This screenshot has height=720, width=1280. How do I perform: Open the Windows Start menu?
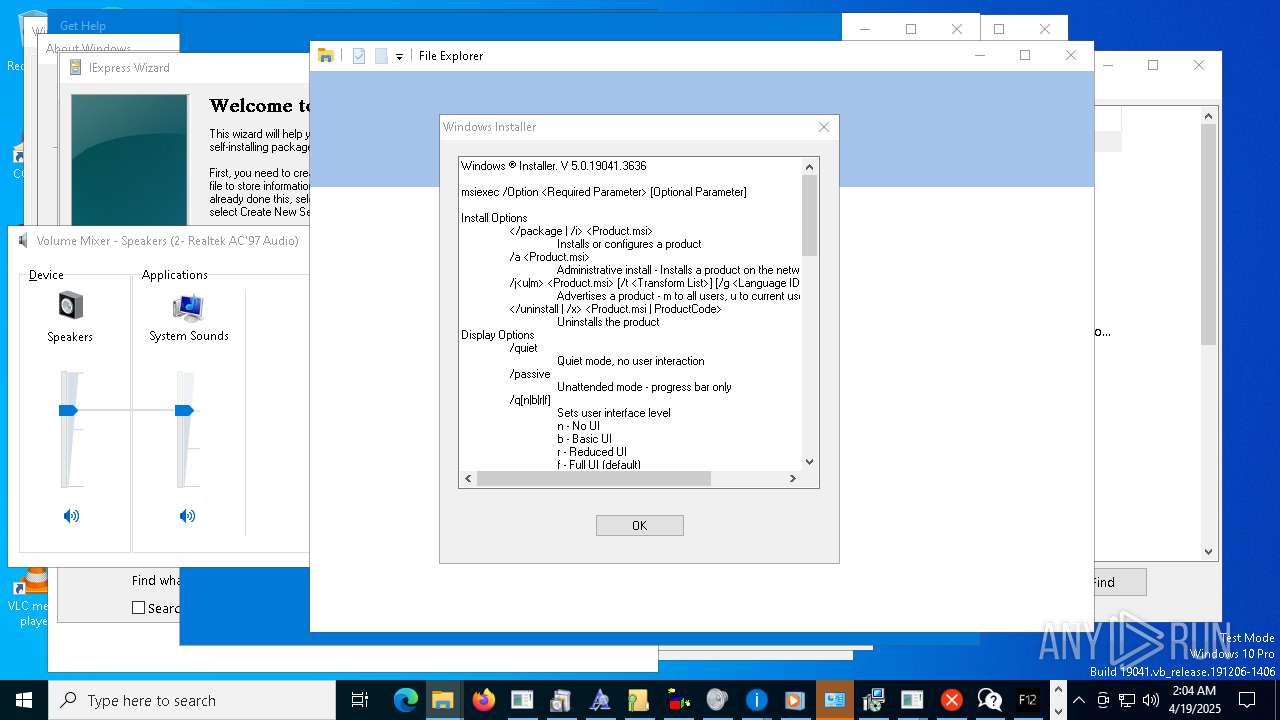pyautogui.click(x=24, y=700)
